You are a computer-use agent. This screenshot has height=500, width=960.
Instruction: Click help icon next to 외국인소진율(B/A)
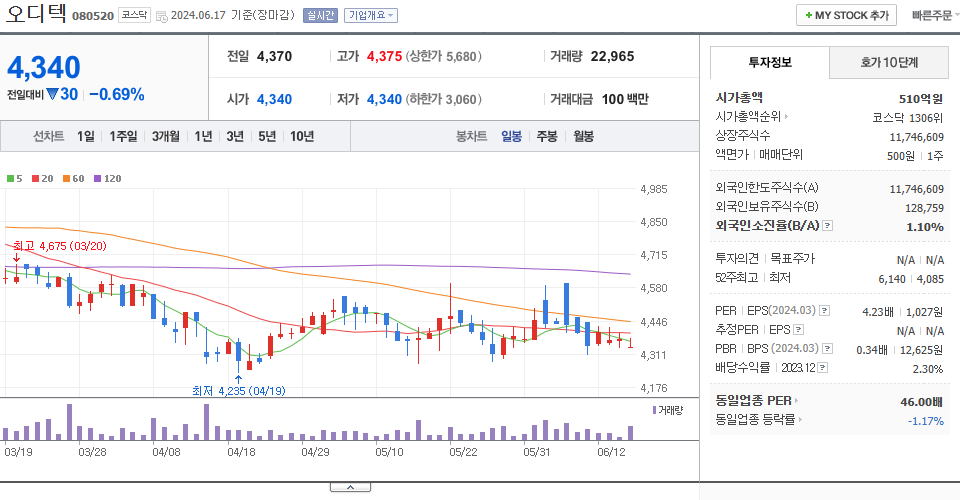click(827, 226)
